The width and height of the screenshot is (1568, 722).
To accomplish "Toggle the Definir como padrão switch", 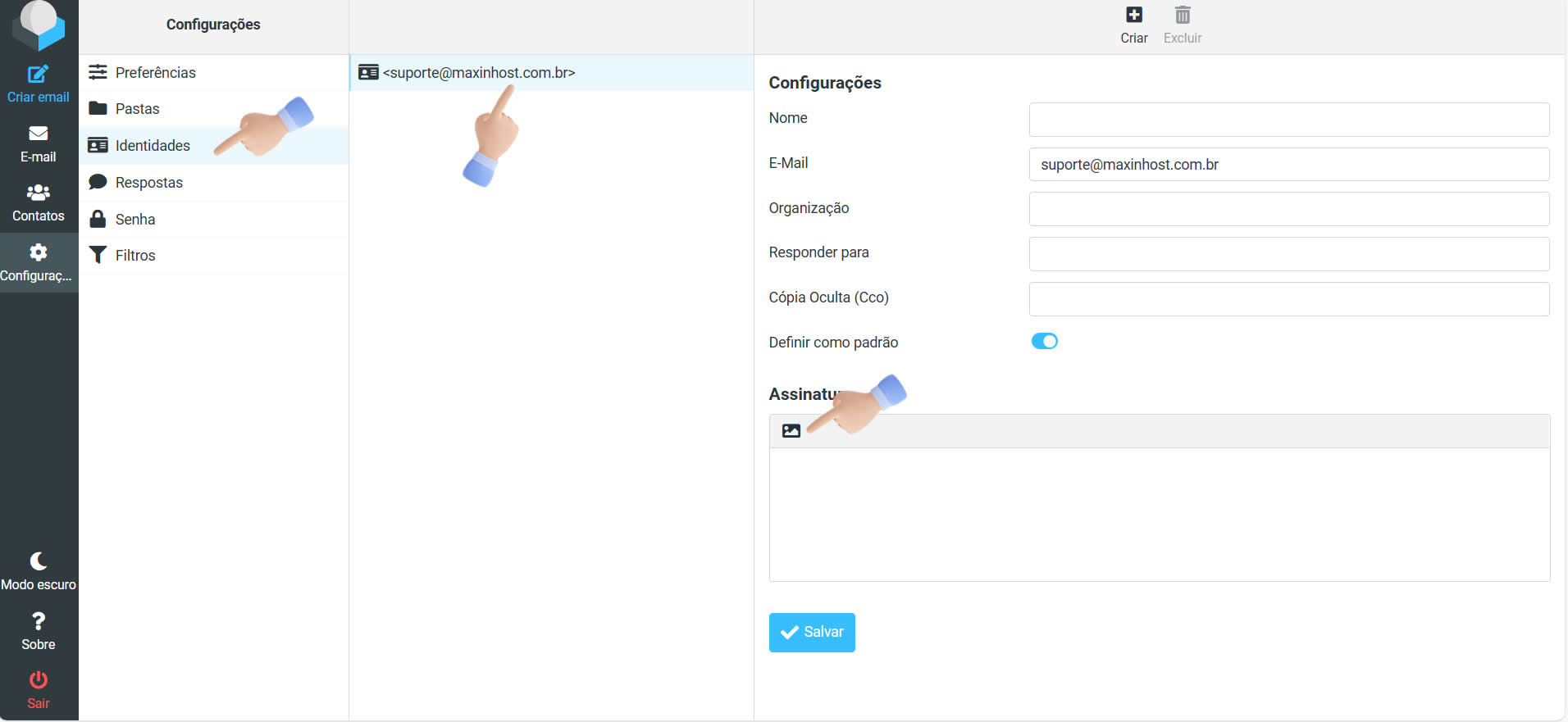I will pyautogui.click(x=1044, y=342).
